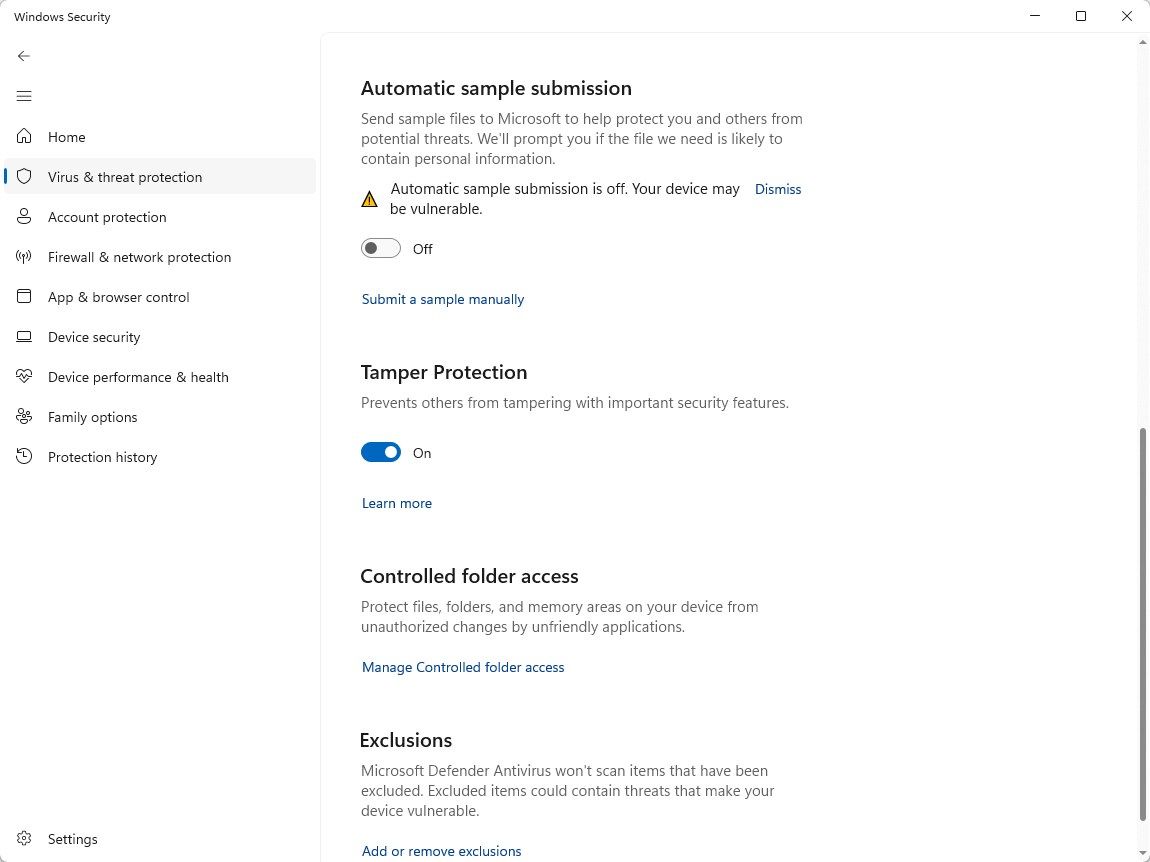Click the Account protection person icon
The image size is (1150, 862).
[x=24, y=216]
